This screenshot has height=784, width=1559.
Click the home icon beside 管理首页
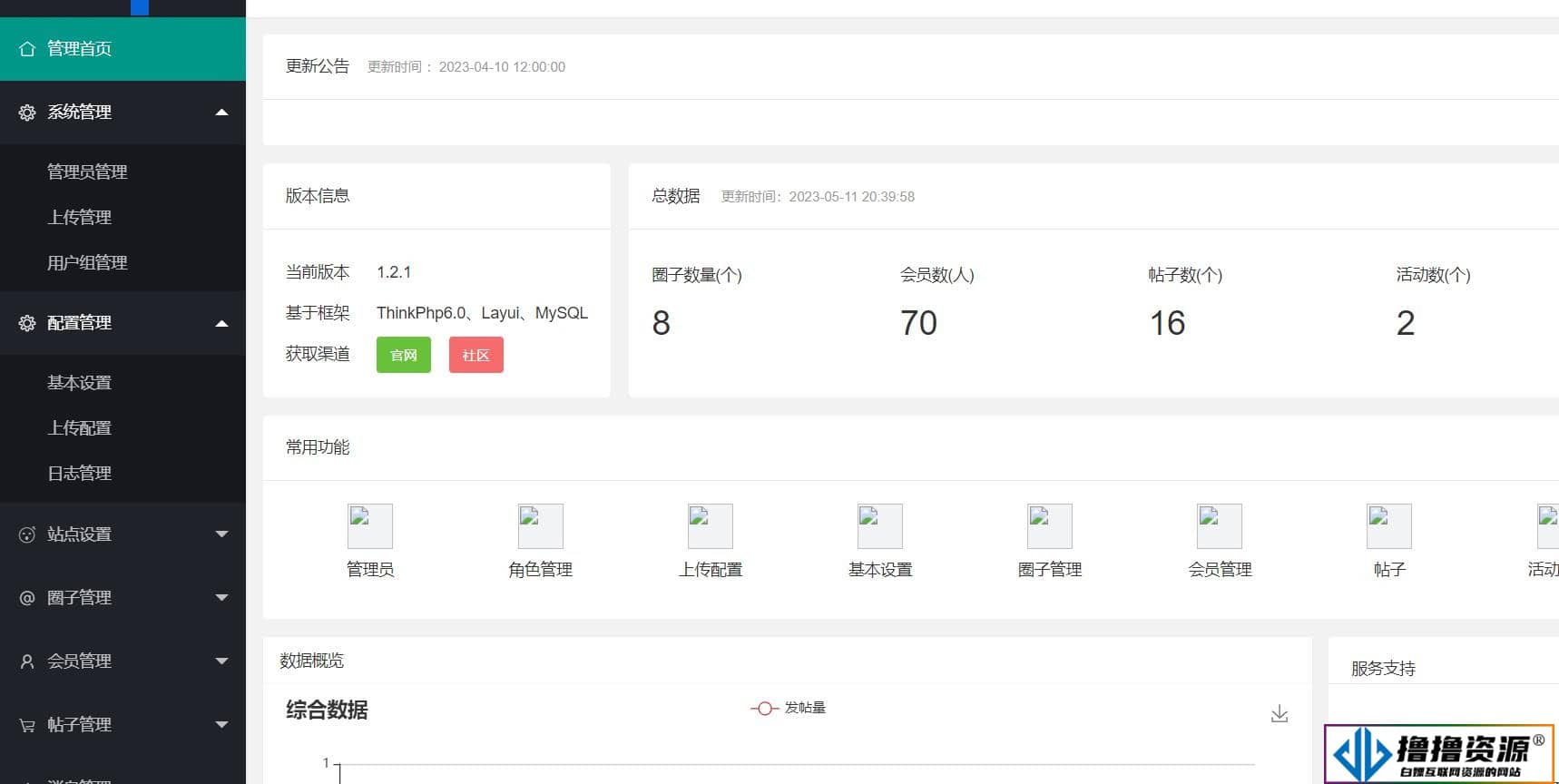(x=27, y=49)
